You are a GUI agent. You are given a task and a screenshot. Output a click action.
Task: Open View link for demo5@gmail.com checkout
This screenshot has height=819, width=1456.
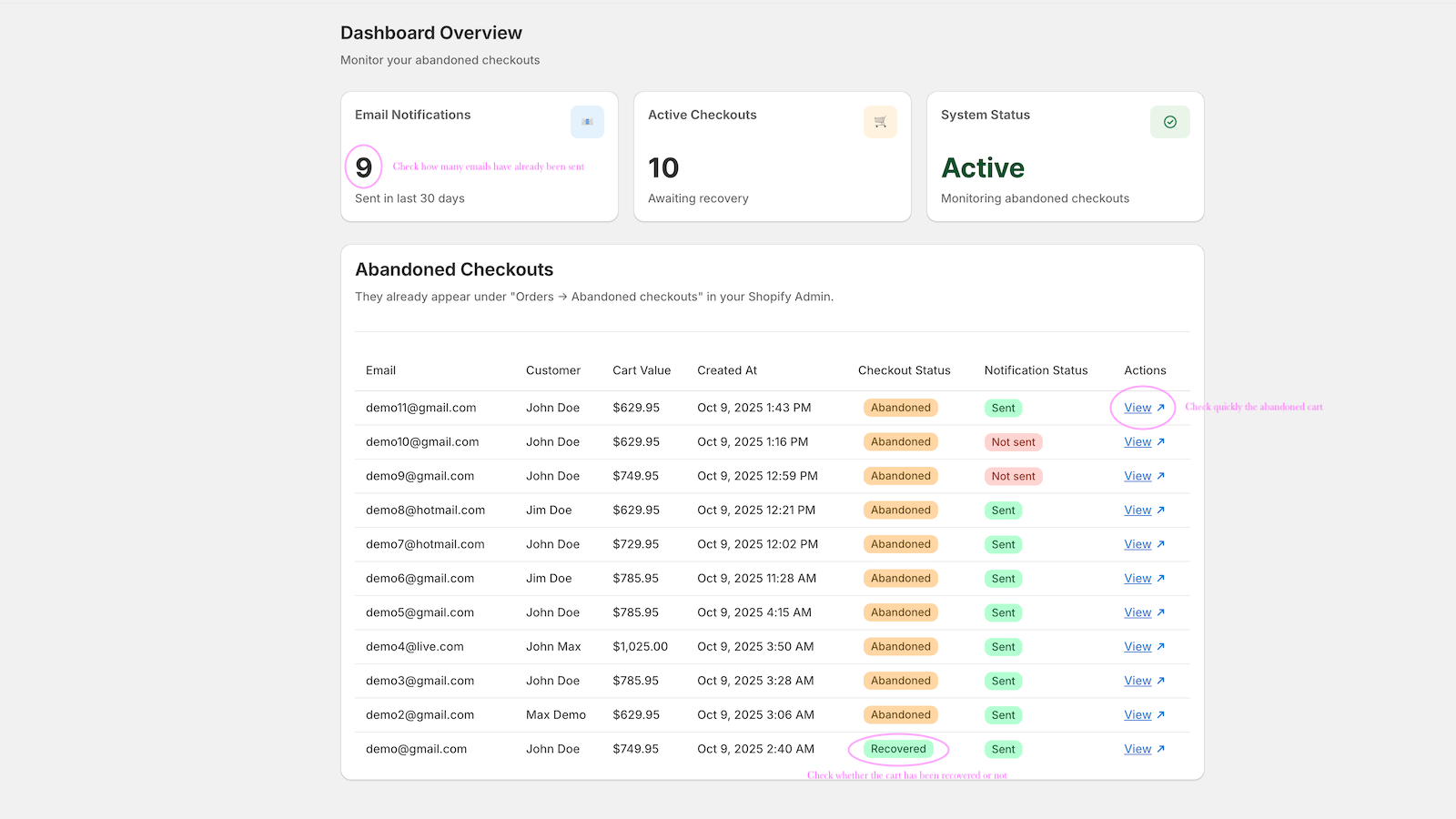coord(1137,612)
